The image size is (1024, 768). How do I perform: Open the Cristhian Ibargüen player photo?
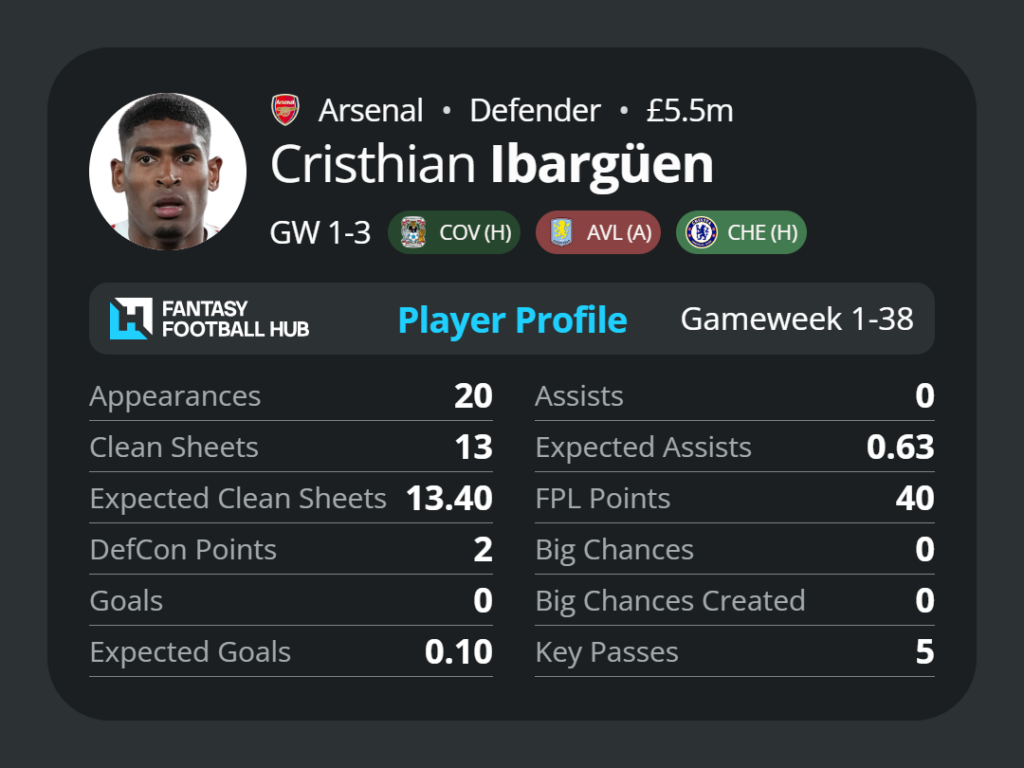[168, 172]
